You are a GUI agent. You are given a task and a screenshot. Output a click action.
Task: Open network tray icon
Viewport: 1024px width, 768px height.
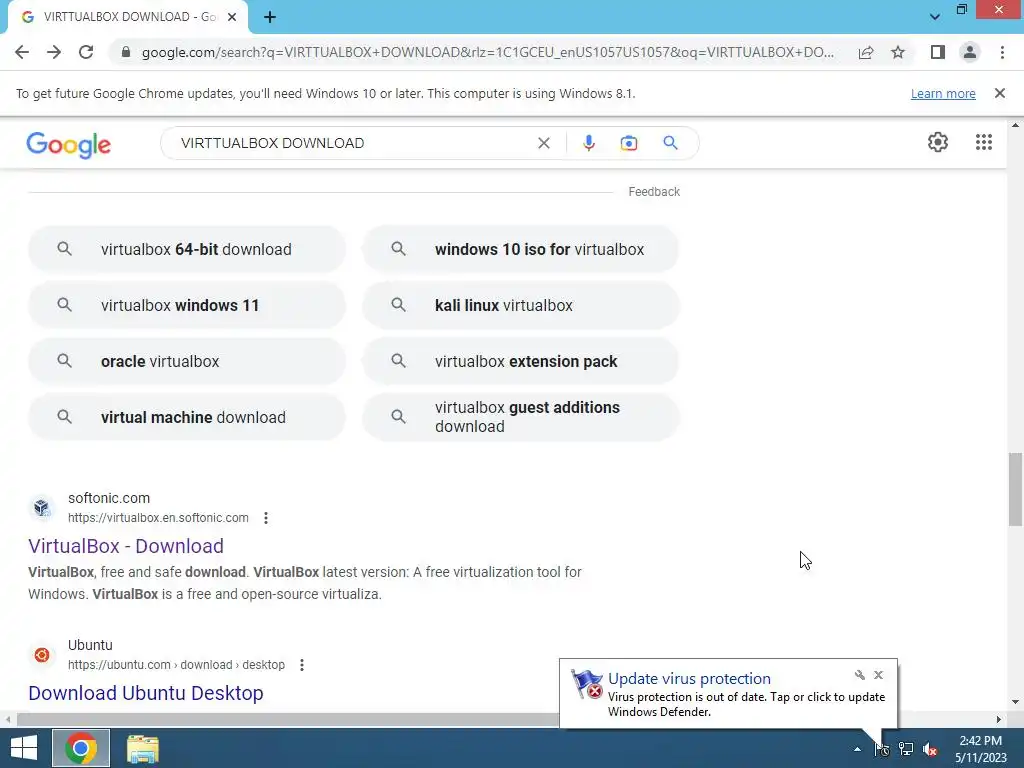click(x=906, y=749)
